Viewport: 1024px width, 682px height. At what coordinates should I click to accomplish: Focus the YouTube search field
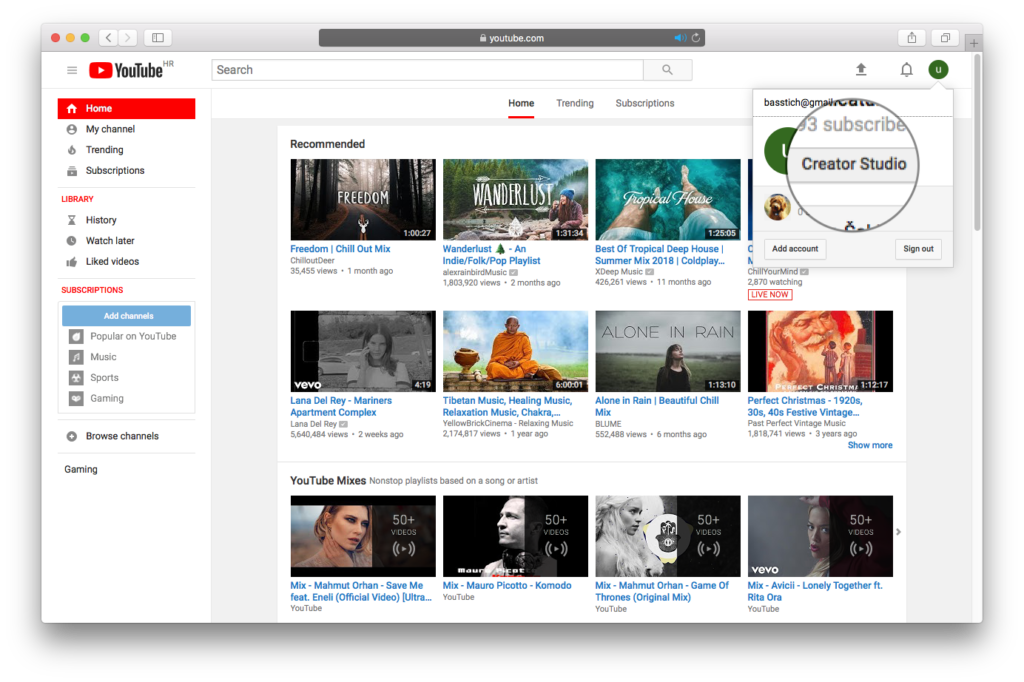pyautogui.click(x=427, y=70)
